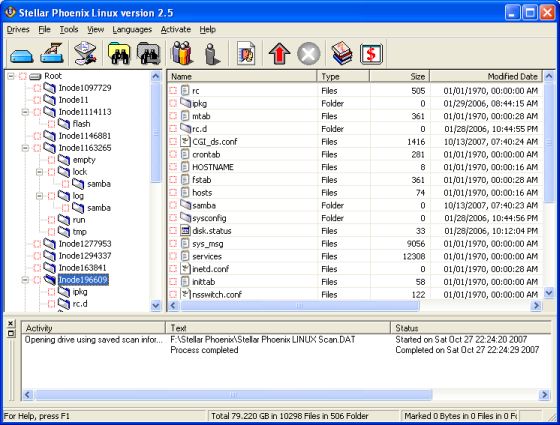Open the stacked books help icon
The height and width of the screenshot is (425, 560).
click(x=341, y=53)
